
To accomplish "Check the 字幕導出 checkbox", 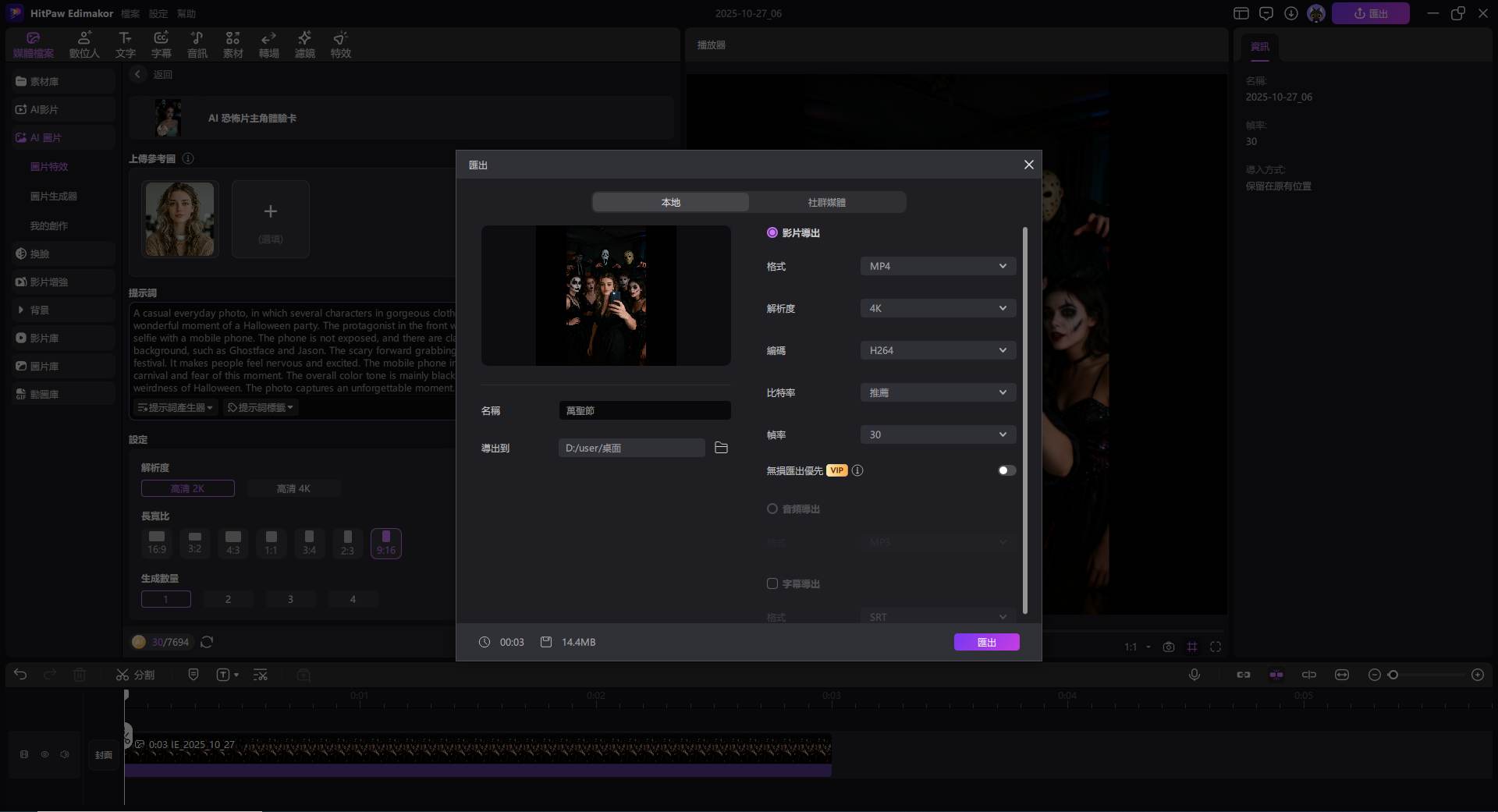I will 772,583.
